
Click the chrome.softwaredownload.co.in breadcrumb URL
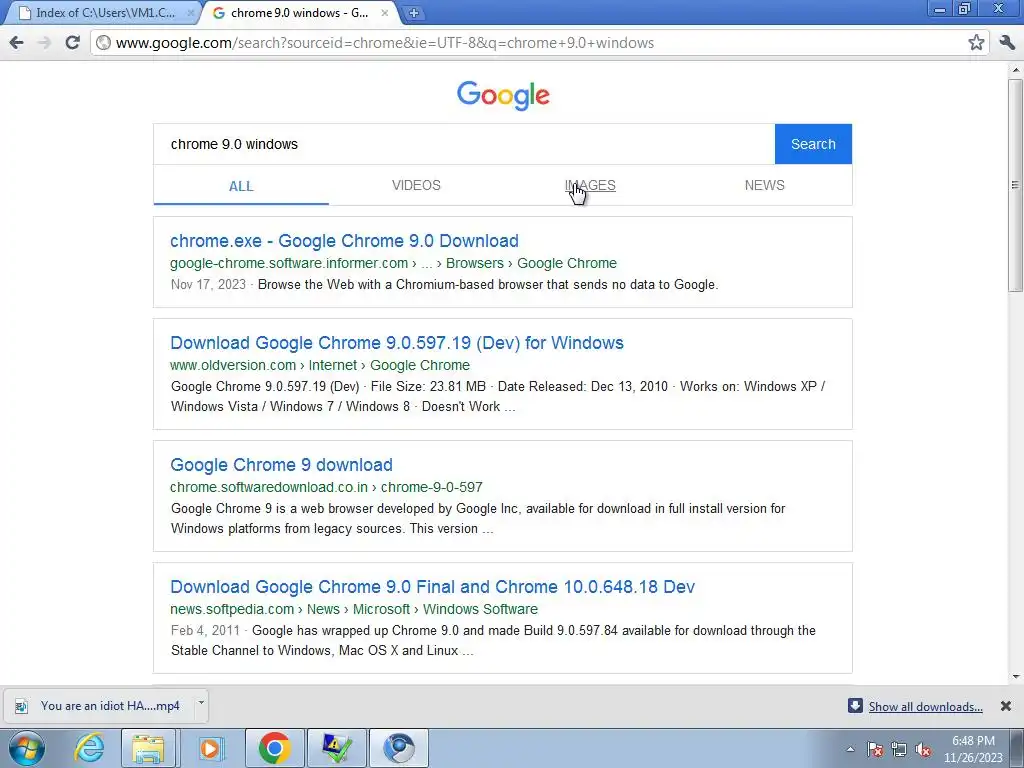(268, 487)
